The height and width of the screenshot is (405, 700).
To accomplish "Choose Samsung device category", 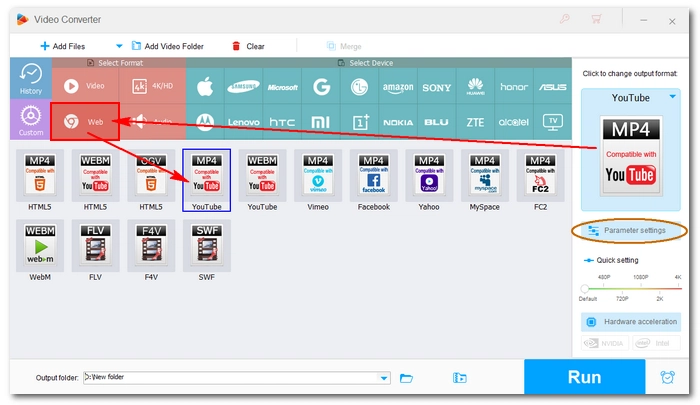I will [x=243, y=87].
